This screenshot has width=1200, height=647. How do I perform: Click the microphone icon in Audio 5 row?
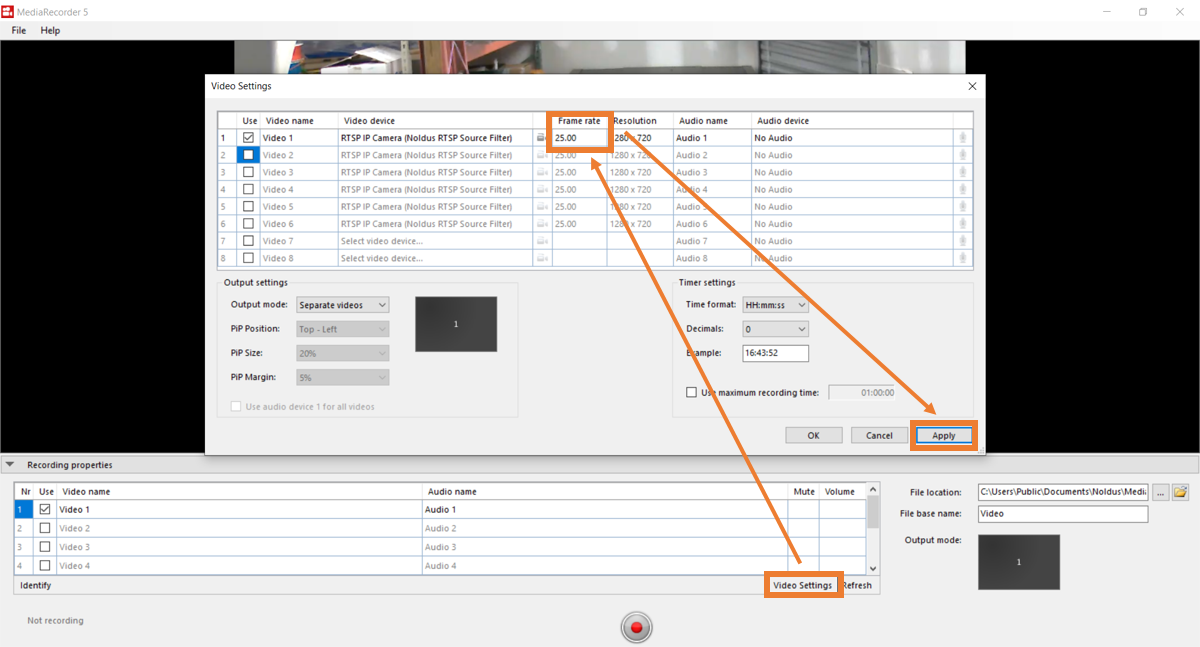(x=963, y=207)
